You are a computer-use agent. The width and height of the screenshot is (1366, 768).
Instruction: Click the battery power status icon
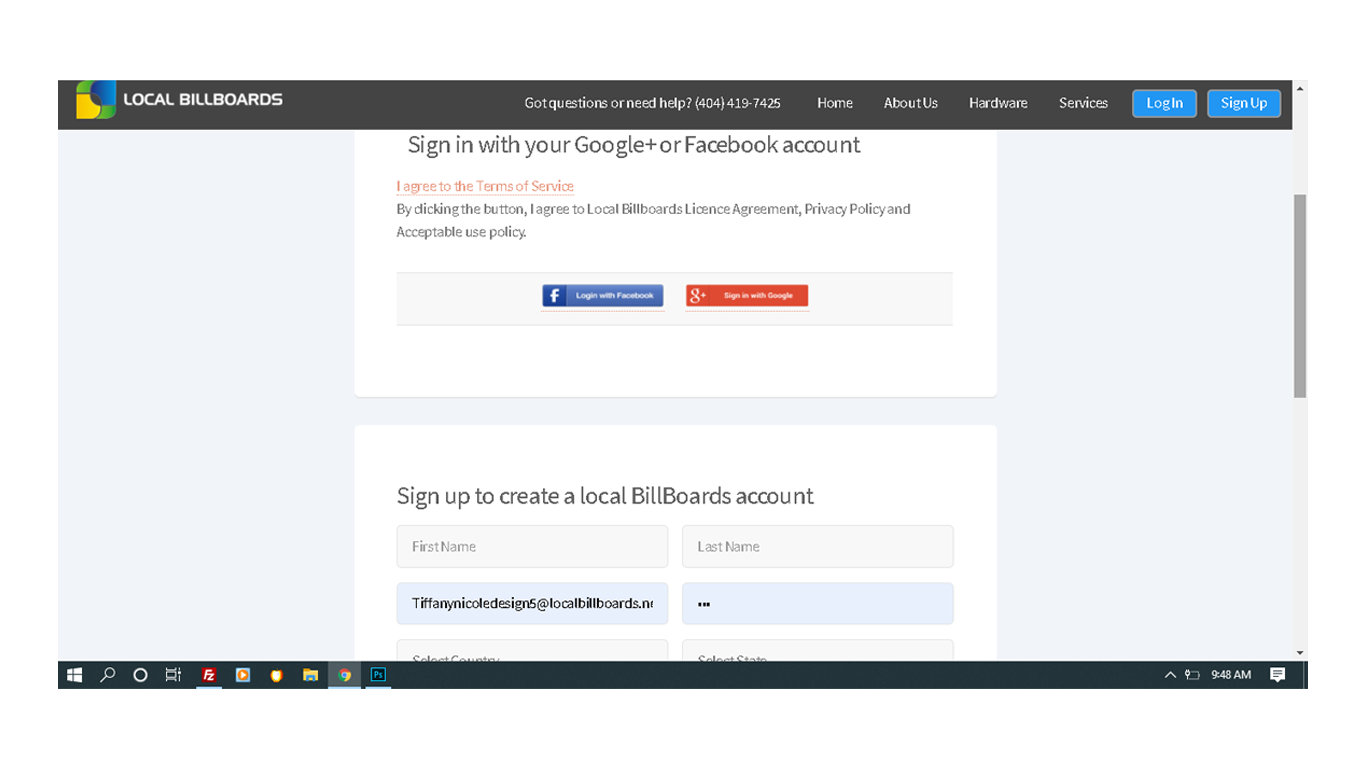1192,675
